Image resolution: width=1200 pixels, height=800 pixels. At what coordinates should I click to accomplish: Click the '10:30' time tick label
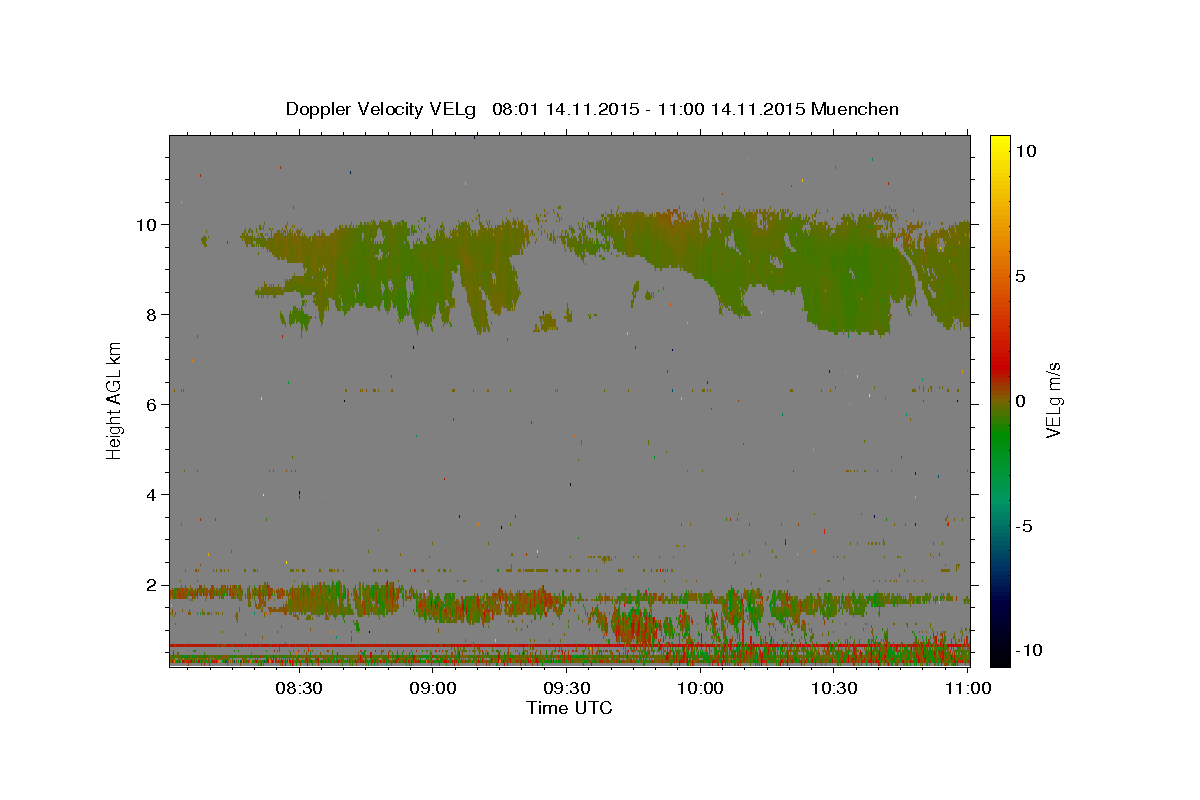click(834, 689)
